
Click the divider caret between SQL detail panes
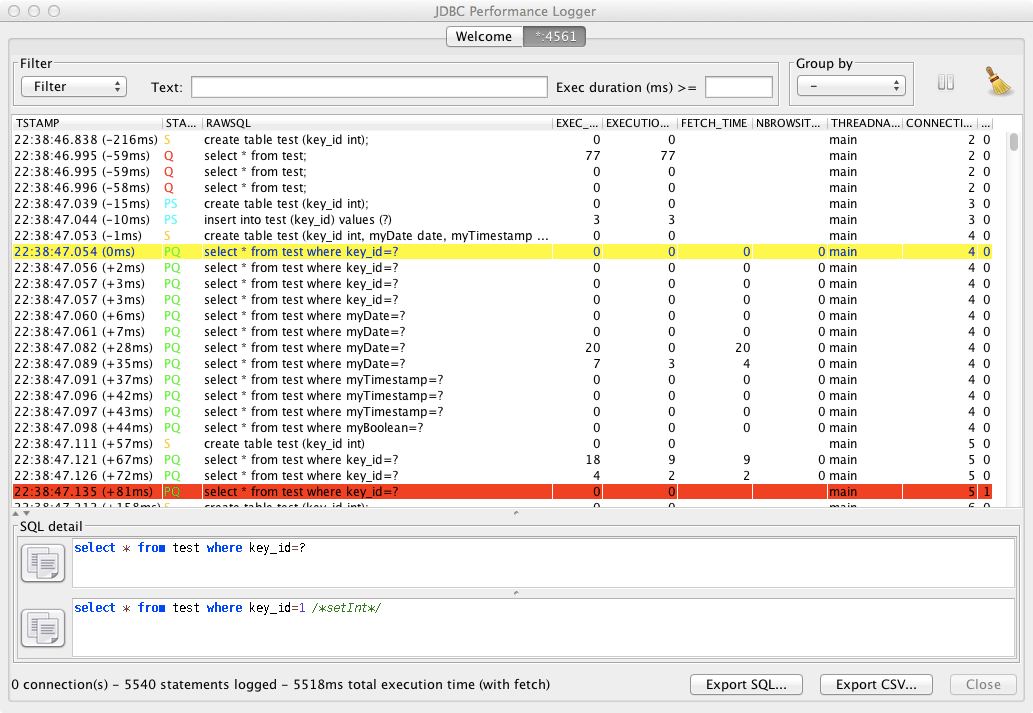pos(516,593)
